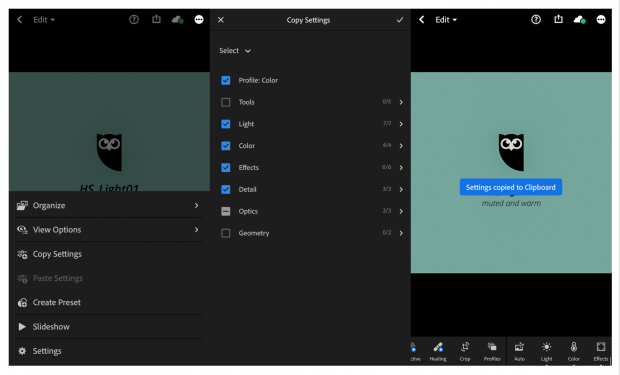The height and width of the screenshot is (375, 620).
Task: Uncheck Profile: Color checkbox
Action: click(x=226, y=80)
